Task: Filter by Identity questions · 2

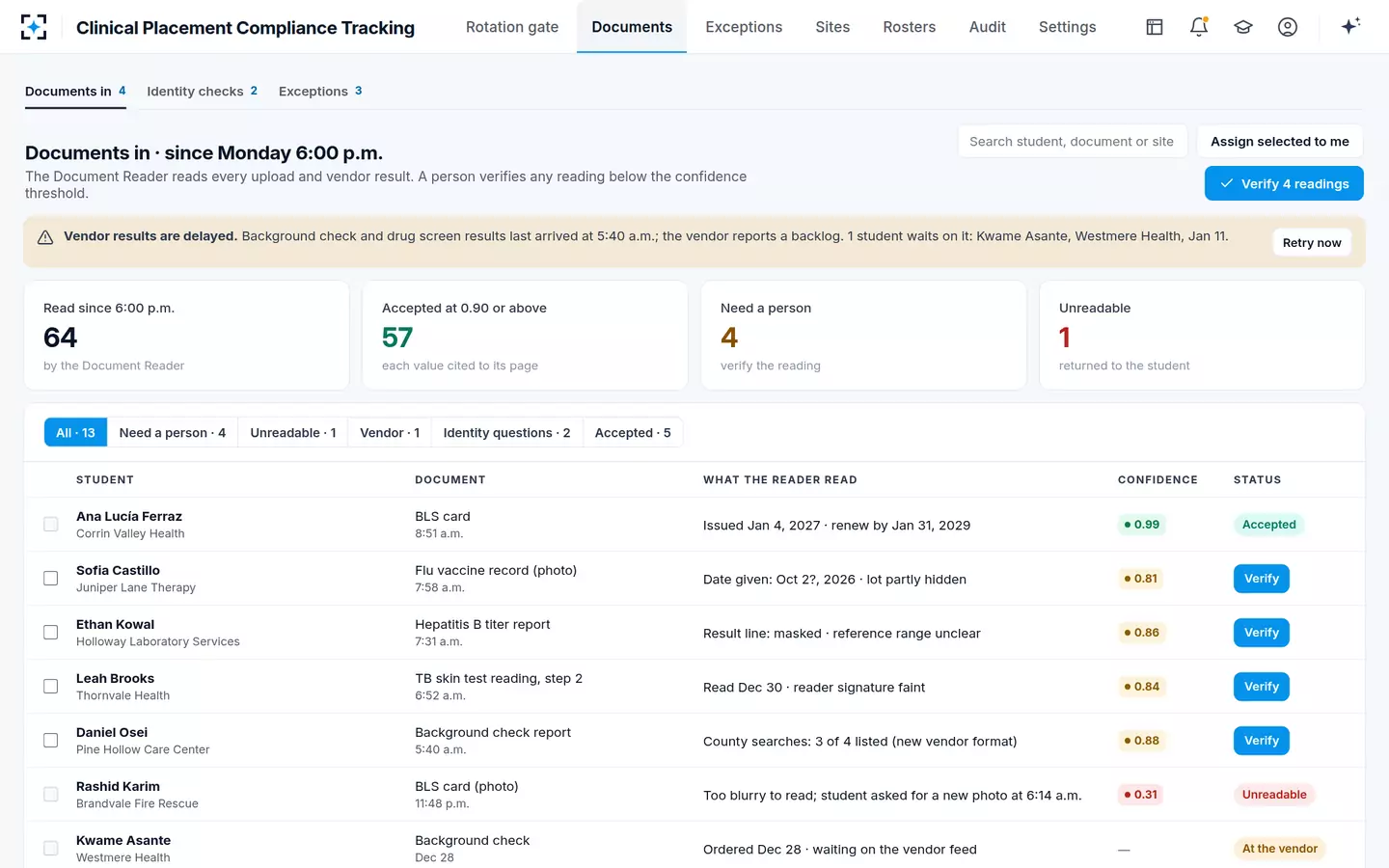Action: tap(506, 433)
